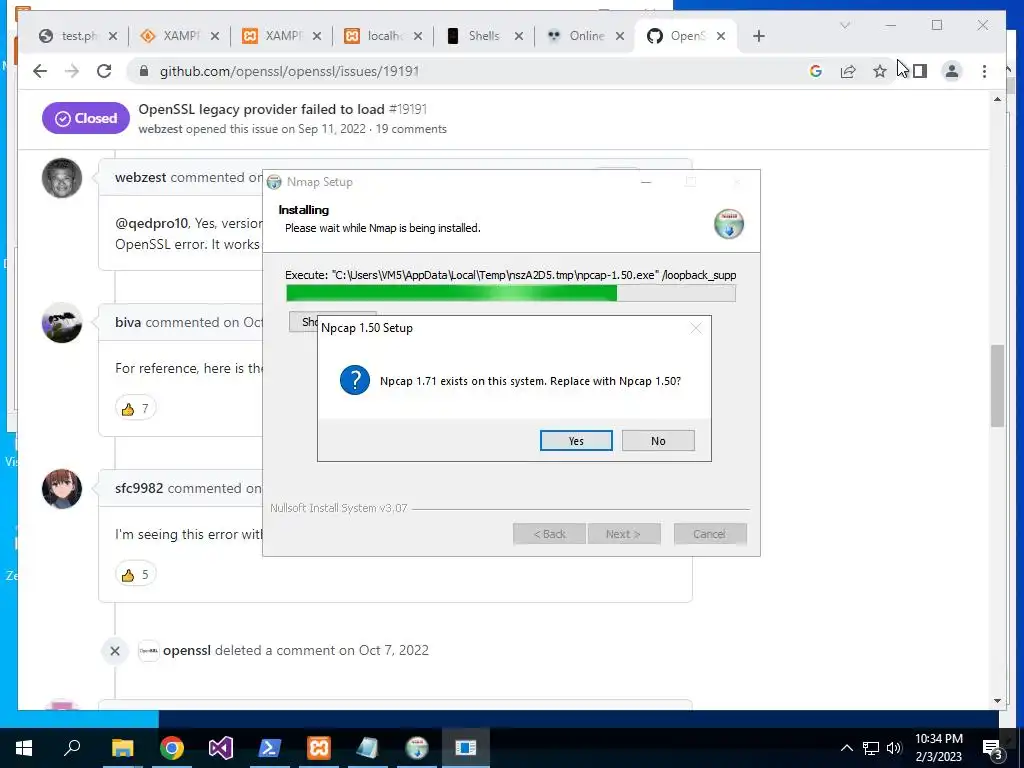Open Visual Studio from the taskbar
The height and width of the screenshot is (768, 1024).
[x=221, y=748]
